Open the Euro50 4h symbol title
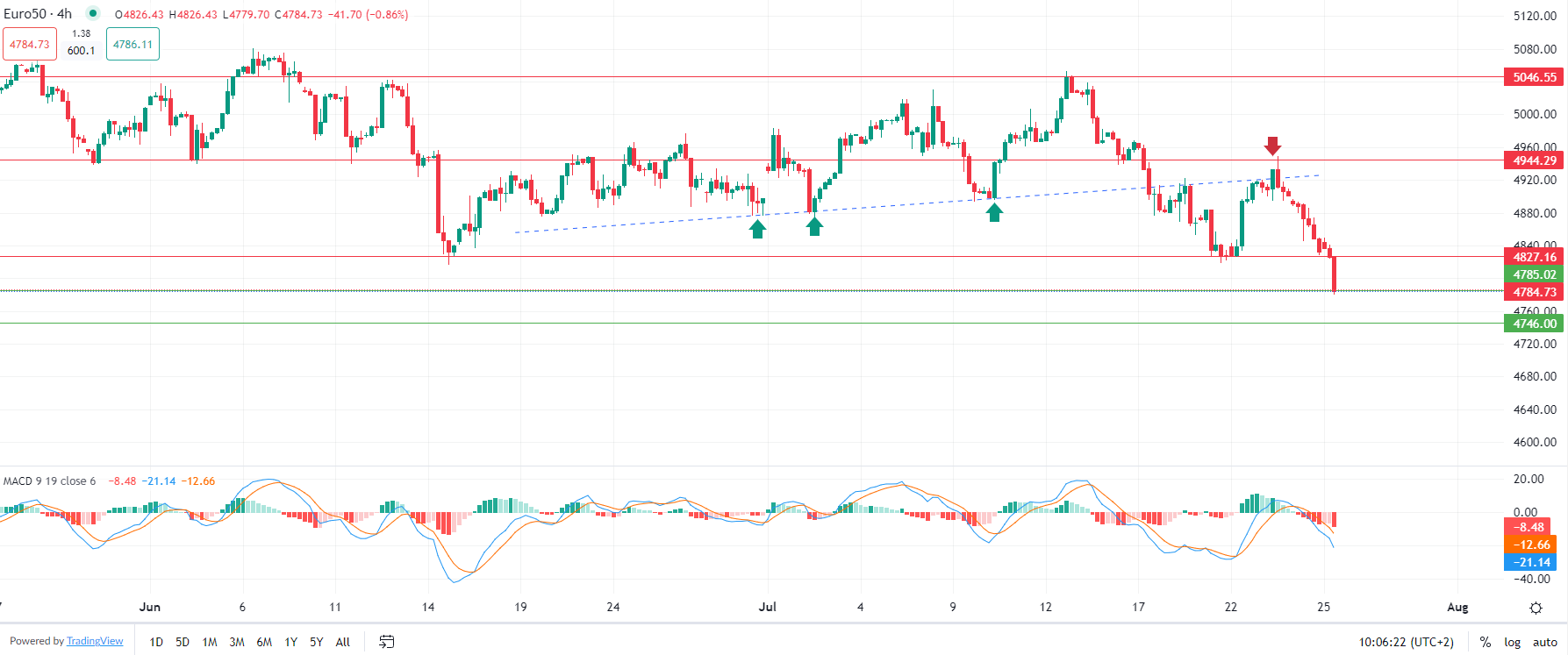Image resolution: width=1568 pixels, height=655 pixels. [38, 14]
